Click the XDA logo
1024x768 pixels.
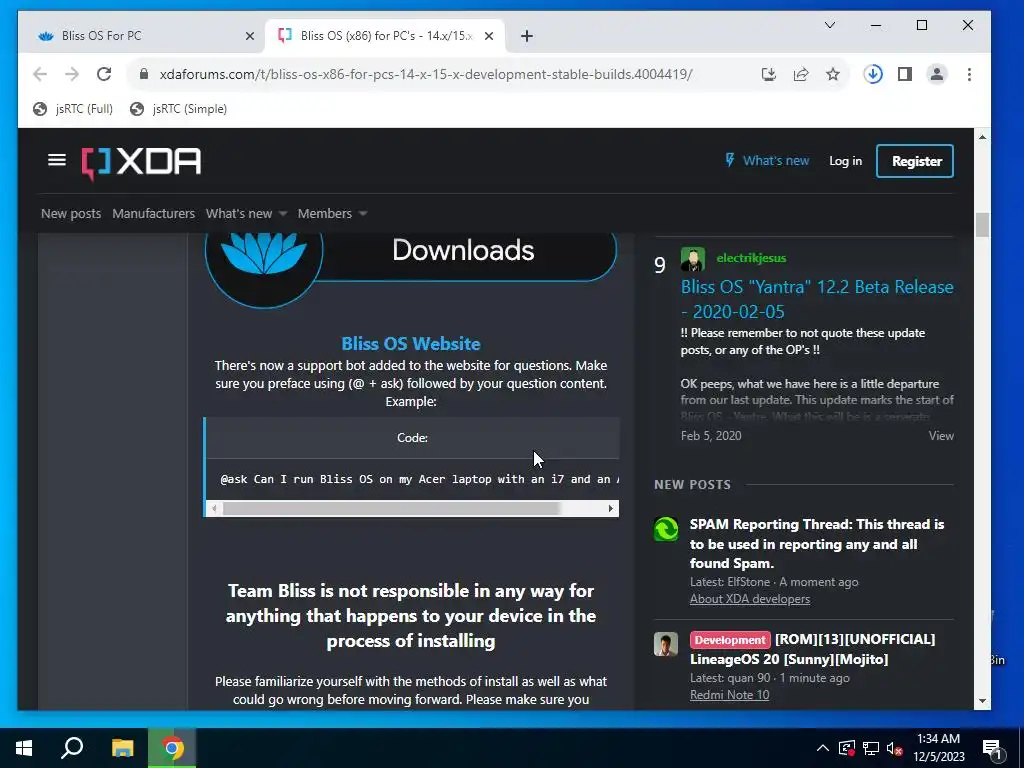tap(141, 162)
